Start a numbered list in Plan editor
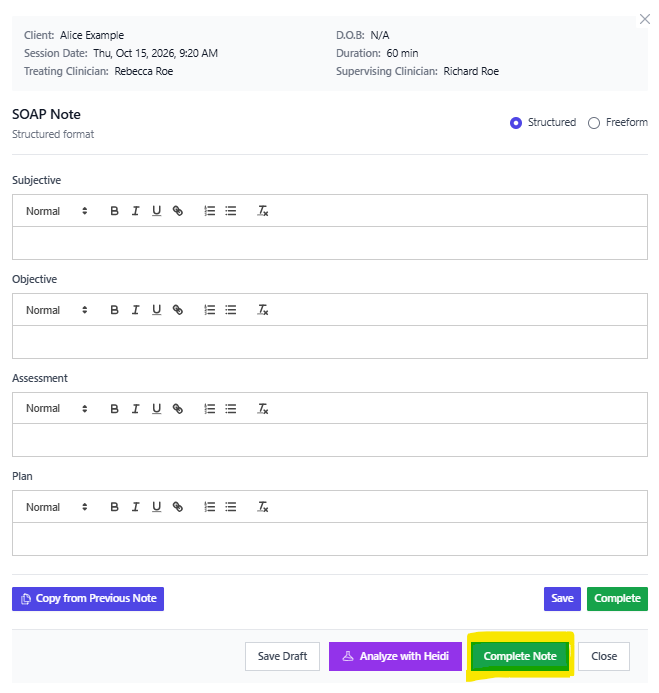659x693 pixels. pyautogui.click(x=210, y=507)
